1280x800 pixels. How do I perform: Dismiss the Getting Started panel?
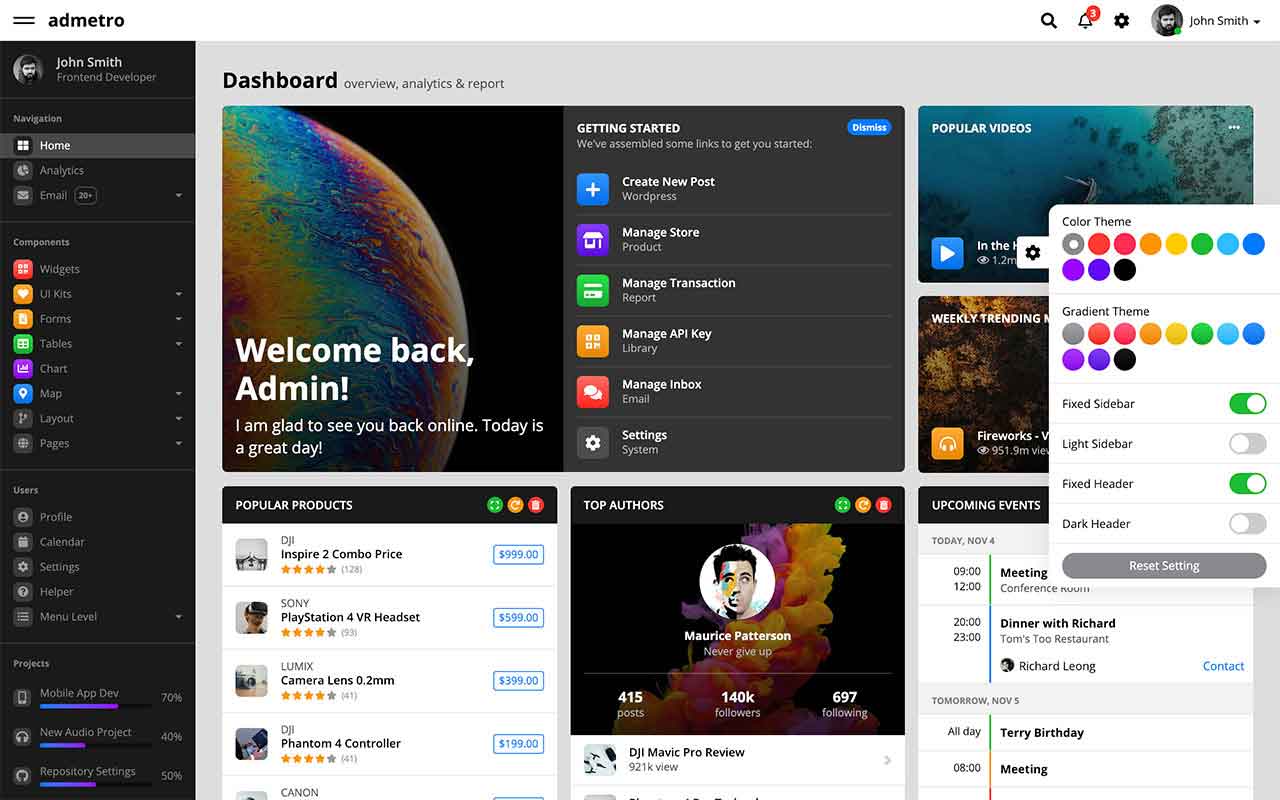[x=869, y=128]
